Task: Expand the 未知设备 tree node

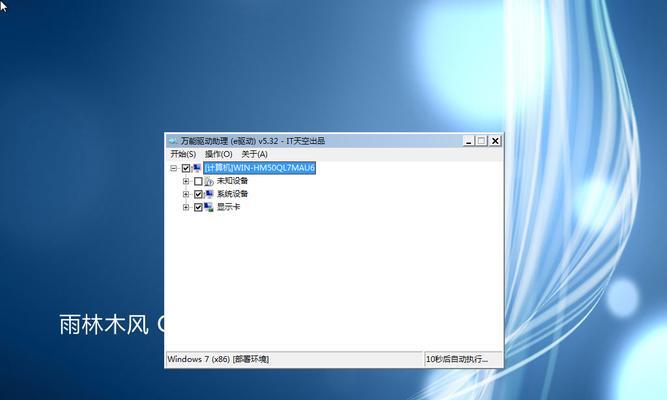Action: point(186,181)
